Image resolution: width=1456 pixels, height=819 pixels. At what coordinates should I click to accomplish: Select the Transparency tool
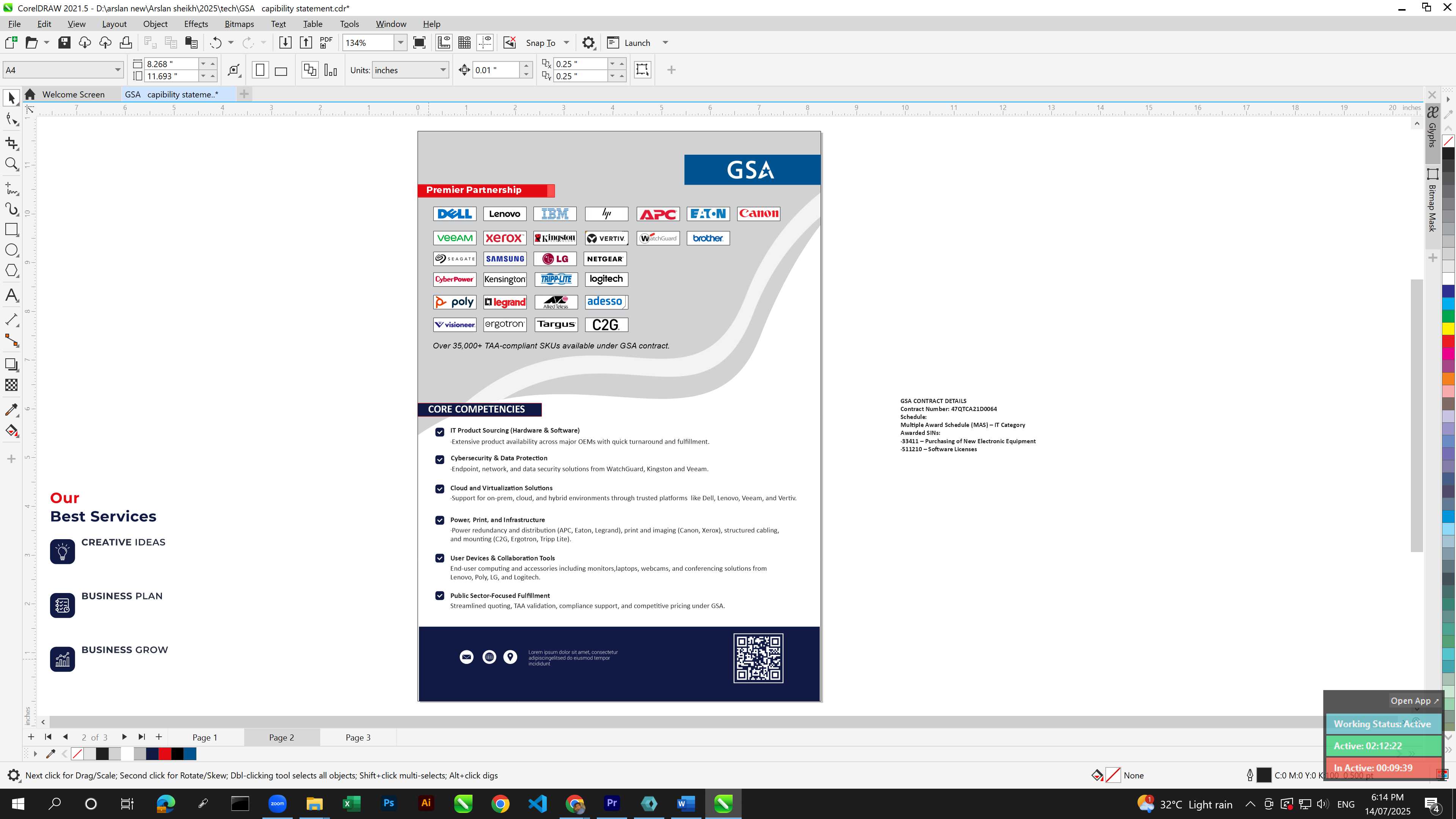[x=11, y=385]
